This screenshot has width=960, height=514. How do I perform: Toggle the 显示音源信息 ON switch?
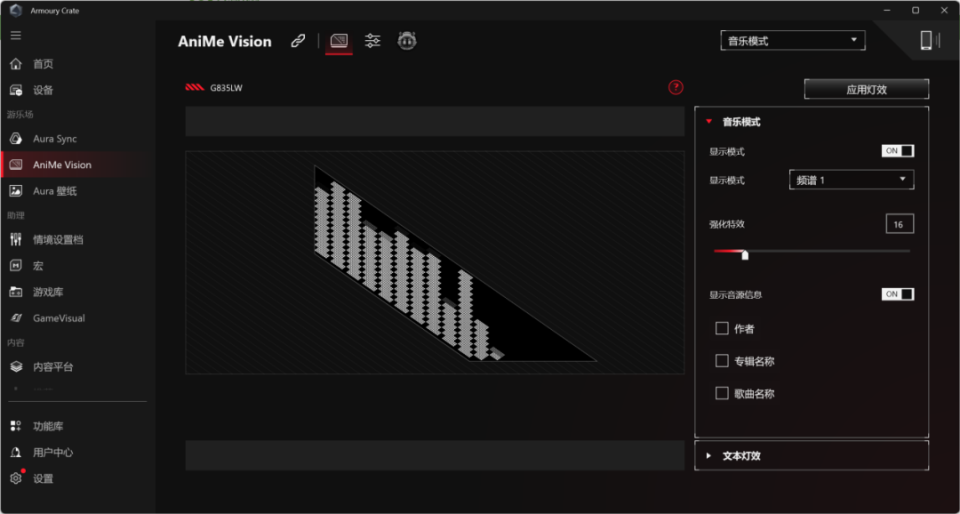(x=898, y=294)
